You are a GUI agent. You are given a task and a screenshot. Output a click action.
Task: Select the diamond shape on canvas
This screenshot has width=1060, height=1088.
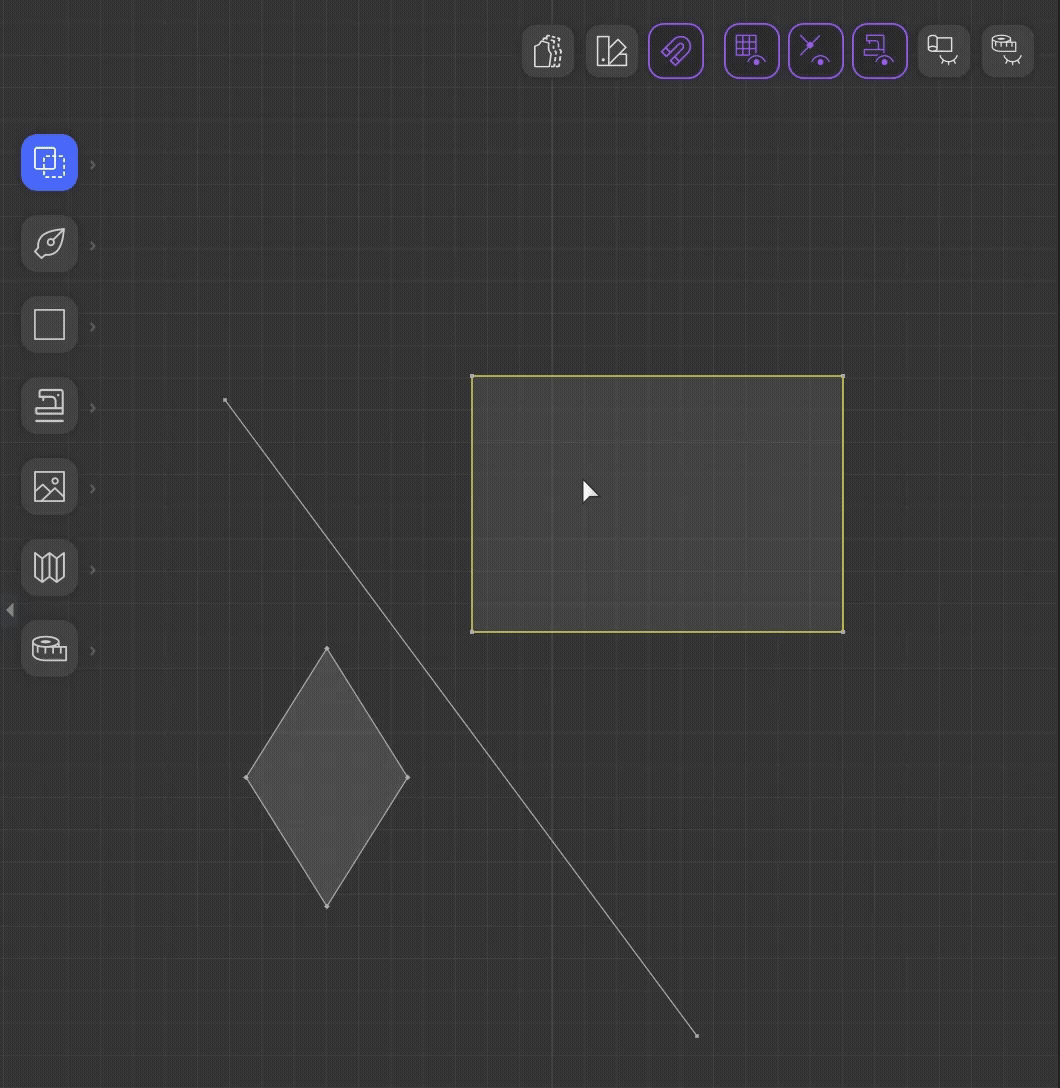[x=327, y=777]
